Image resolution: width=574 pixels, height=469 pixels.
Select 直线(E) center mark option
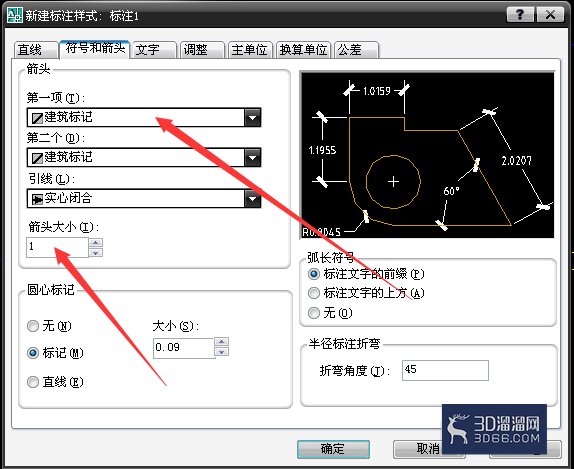(55, 382)
